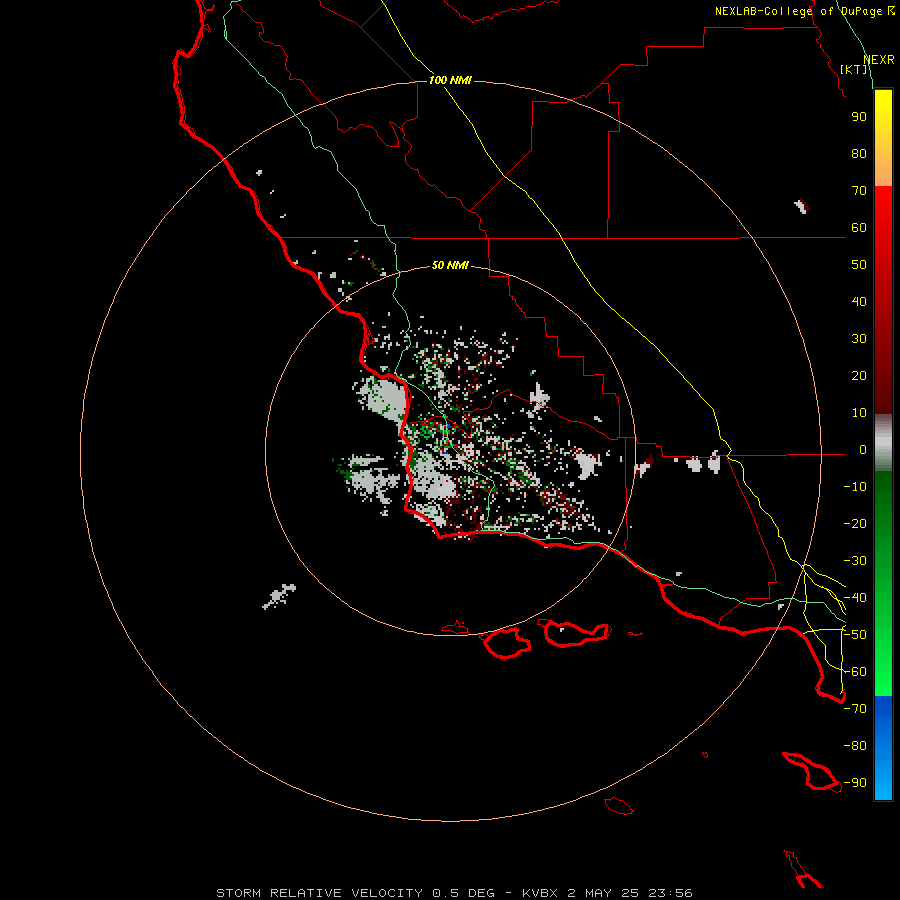Click the 70 value on the velocity scale
Viewport: 900px width, 900px height.
[x=859, y=191]
